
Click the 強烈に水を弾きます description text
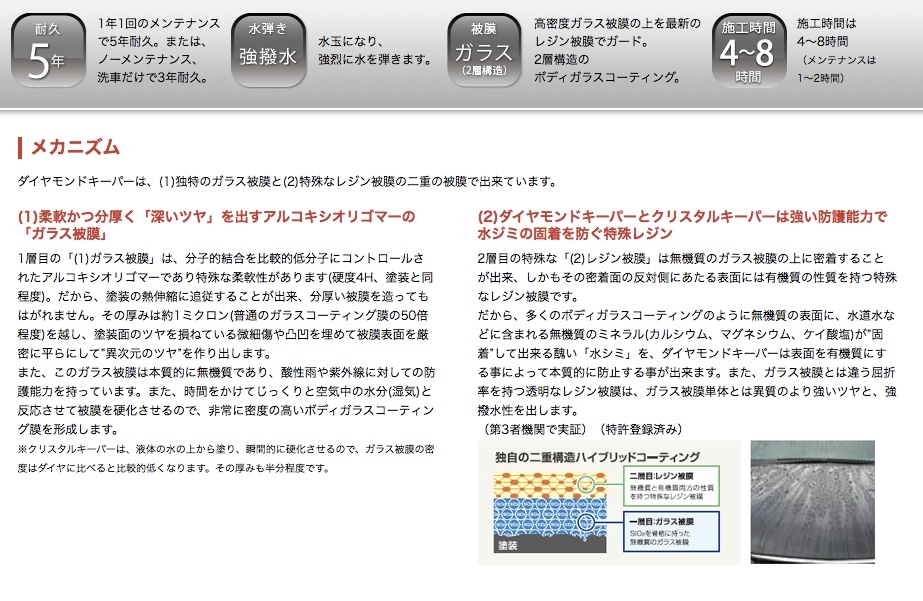(x=374, y=59)
